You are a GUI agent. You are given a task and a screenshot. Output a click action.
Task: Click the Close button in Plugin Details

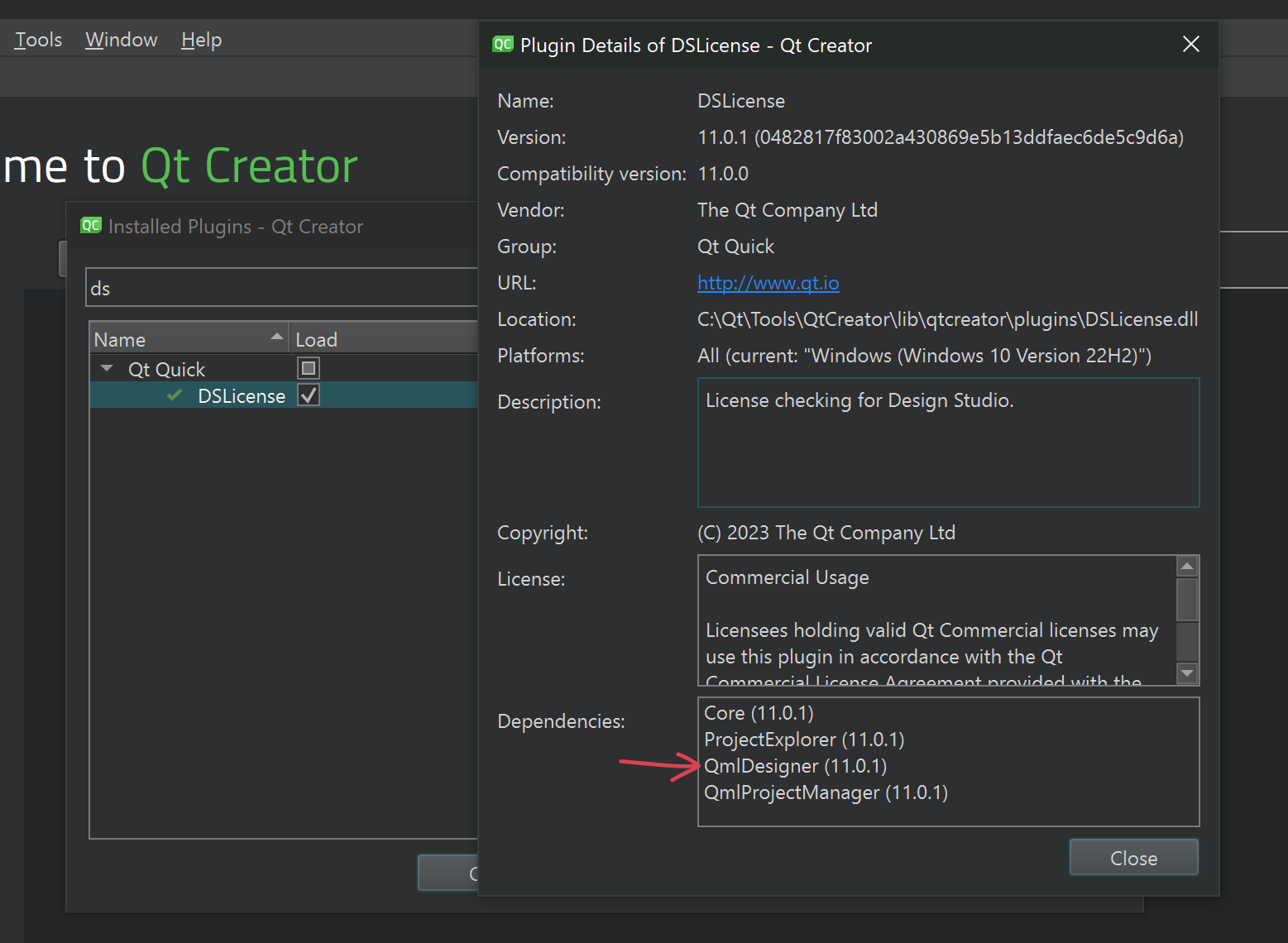[1133, 858]
